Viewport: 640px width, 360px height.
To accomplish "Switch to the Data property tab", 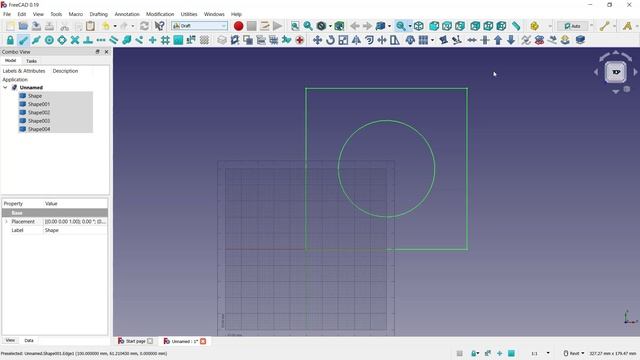I will point(29,340).
